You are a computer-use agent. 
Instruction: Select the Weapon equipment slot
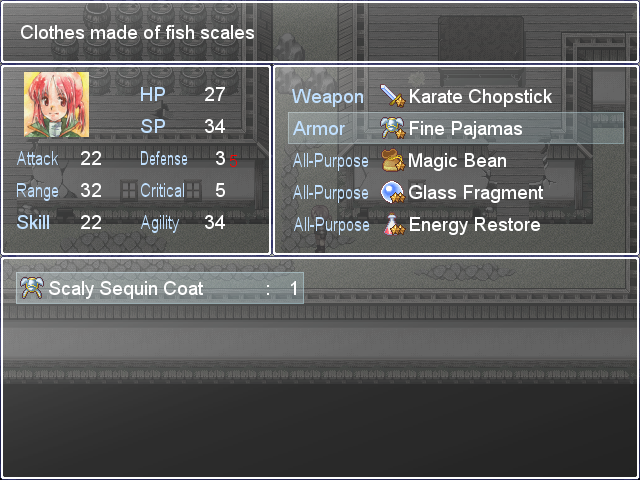pyautogui.click(x=456, y=96)
